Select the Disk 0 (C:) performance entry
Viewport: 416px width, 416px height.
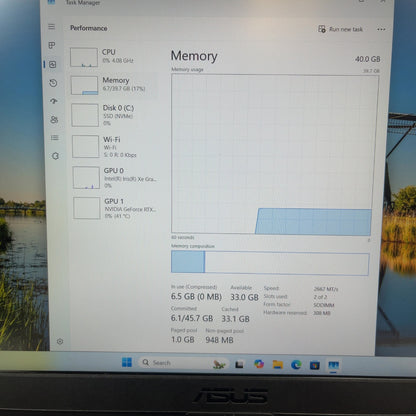(114, 115)
